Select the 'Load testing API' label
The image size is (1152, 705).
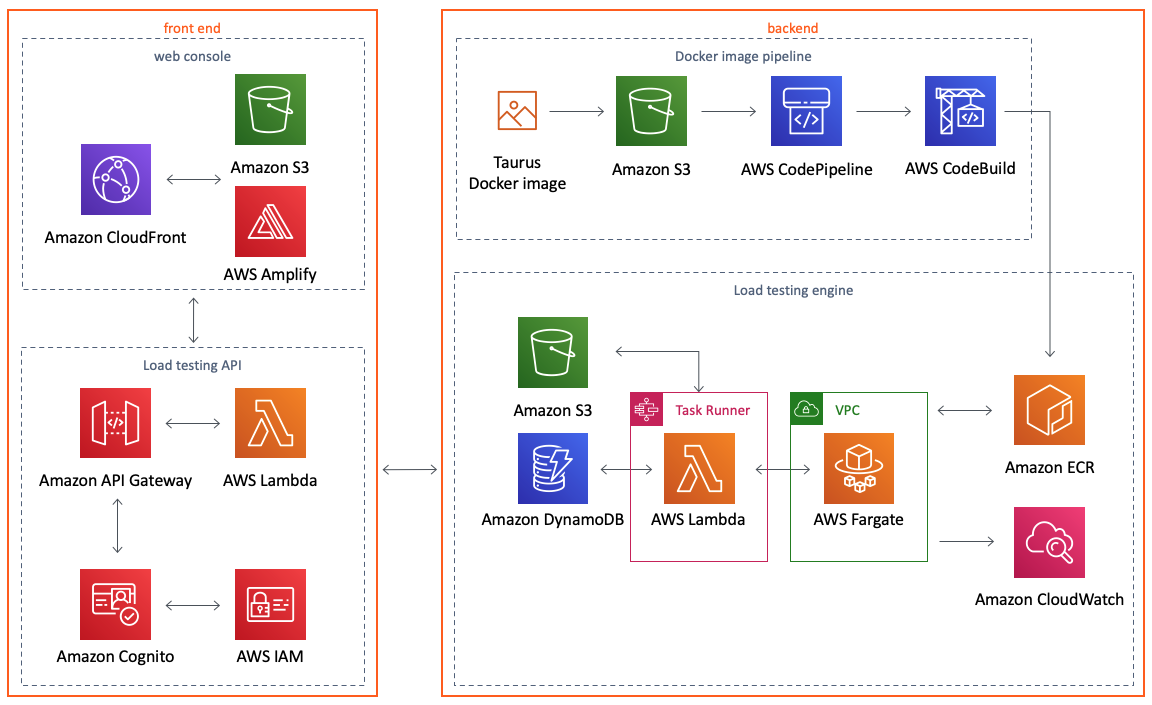192,365
